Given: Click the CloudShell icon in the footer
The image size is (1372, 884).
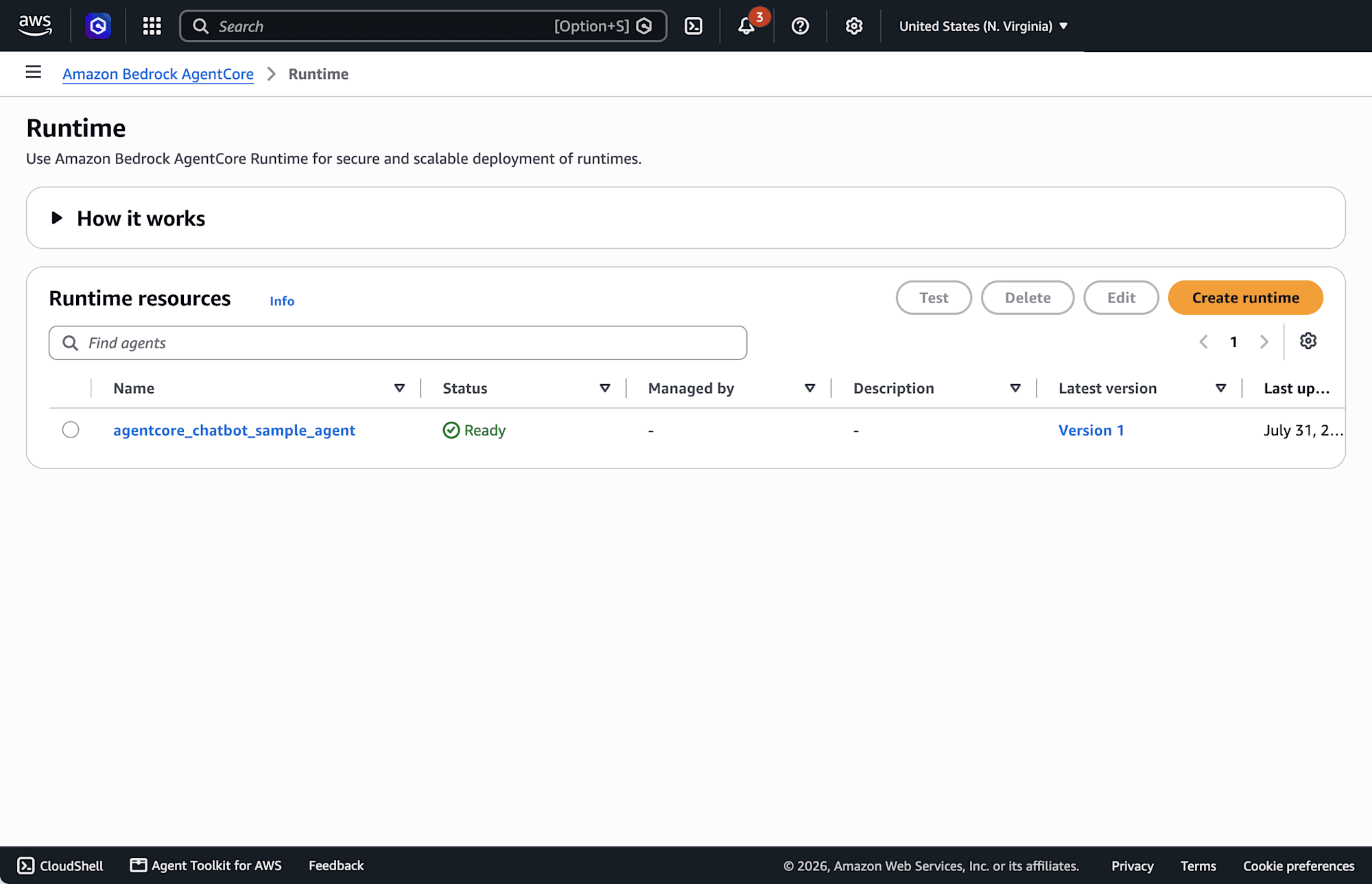Looking at the screenshot, I should click(26, 865).
